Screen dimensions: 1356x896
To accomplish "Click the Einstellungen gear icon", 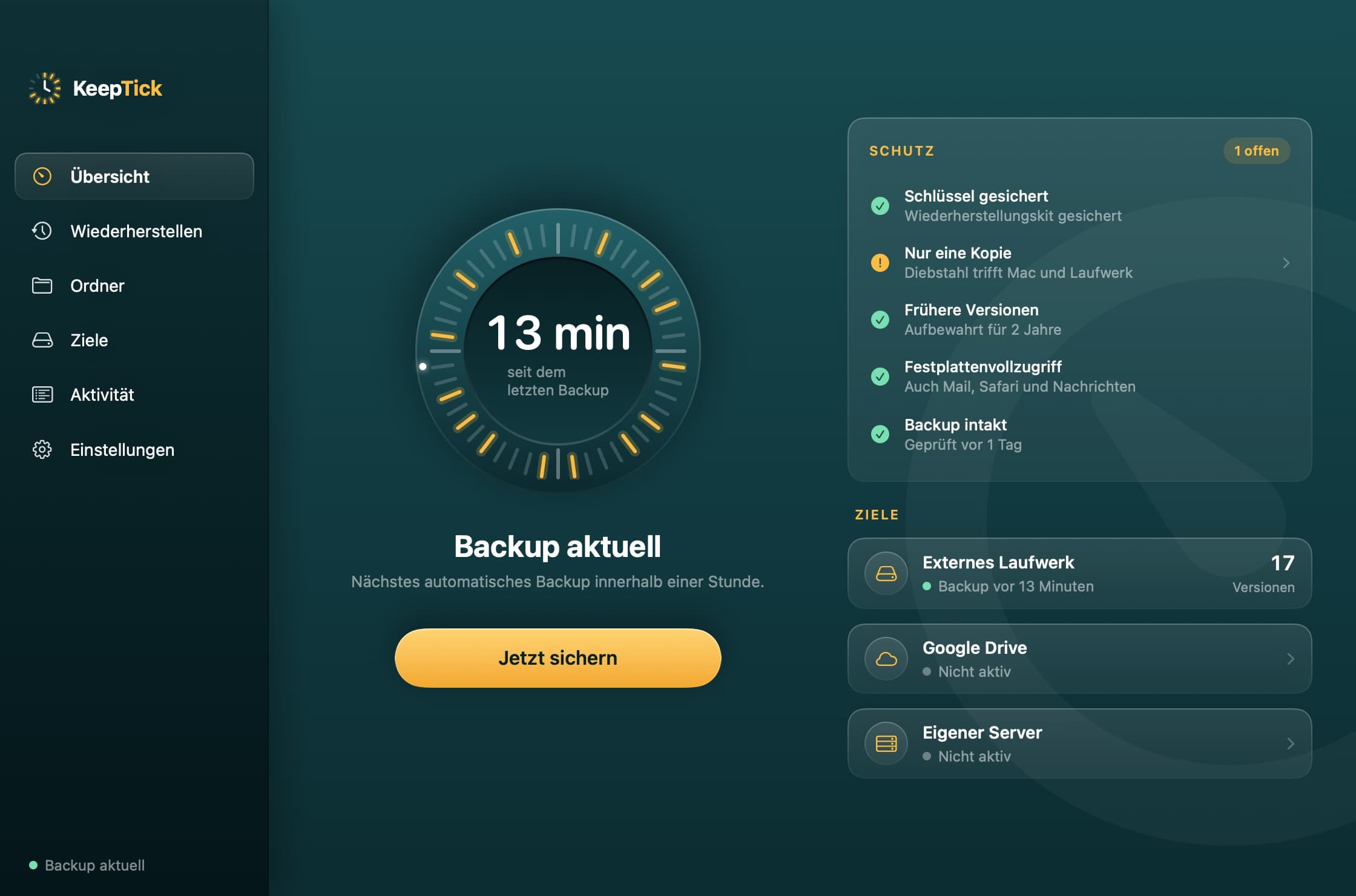I will (42, 449).
